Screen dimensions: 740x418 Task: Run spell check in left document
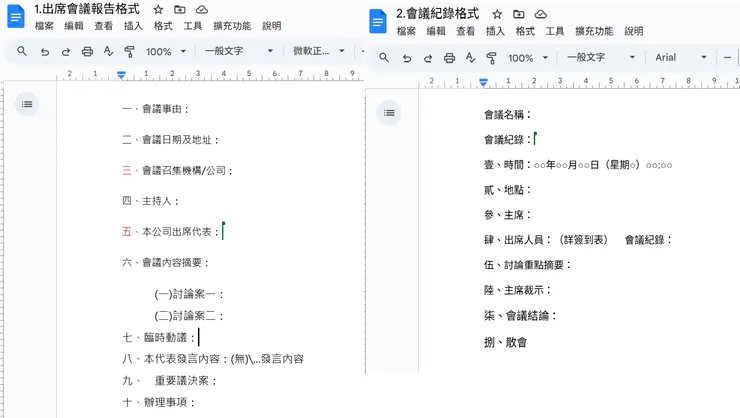(x=109, y=51)
